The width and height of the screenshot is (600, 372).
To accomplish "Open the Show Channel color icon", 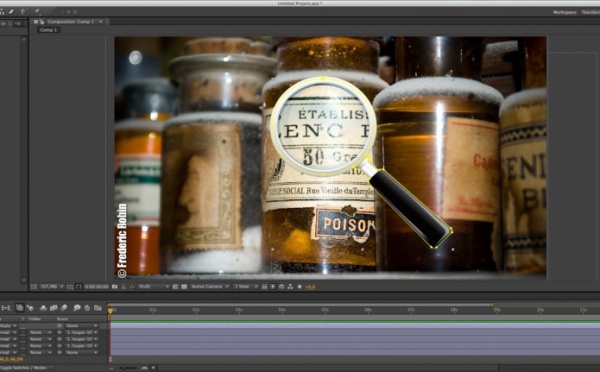I will [132, 287].
